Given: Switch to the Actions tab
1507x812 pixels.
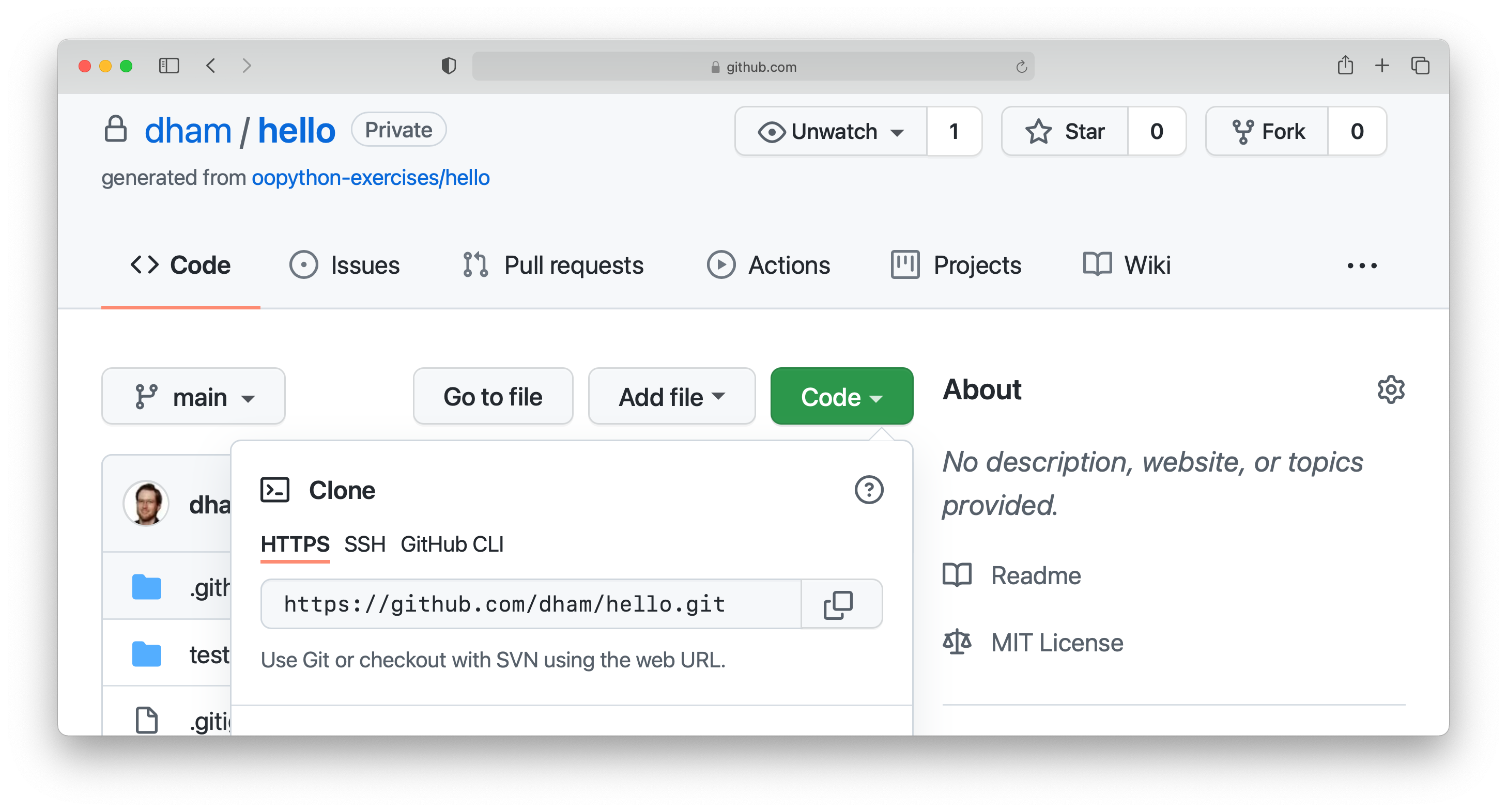Looking at the screenshot, I should pyautogui.click(x=768, y=266).
